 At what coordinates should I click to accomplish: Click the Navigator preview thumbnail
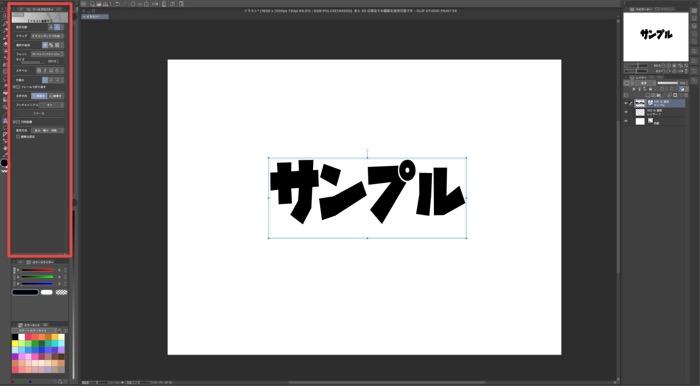[656, 37]
